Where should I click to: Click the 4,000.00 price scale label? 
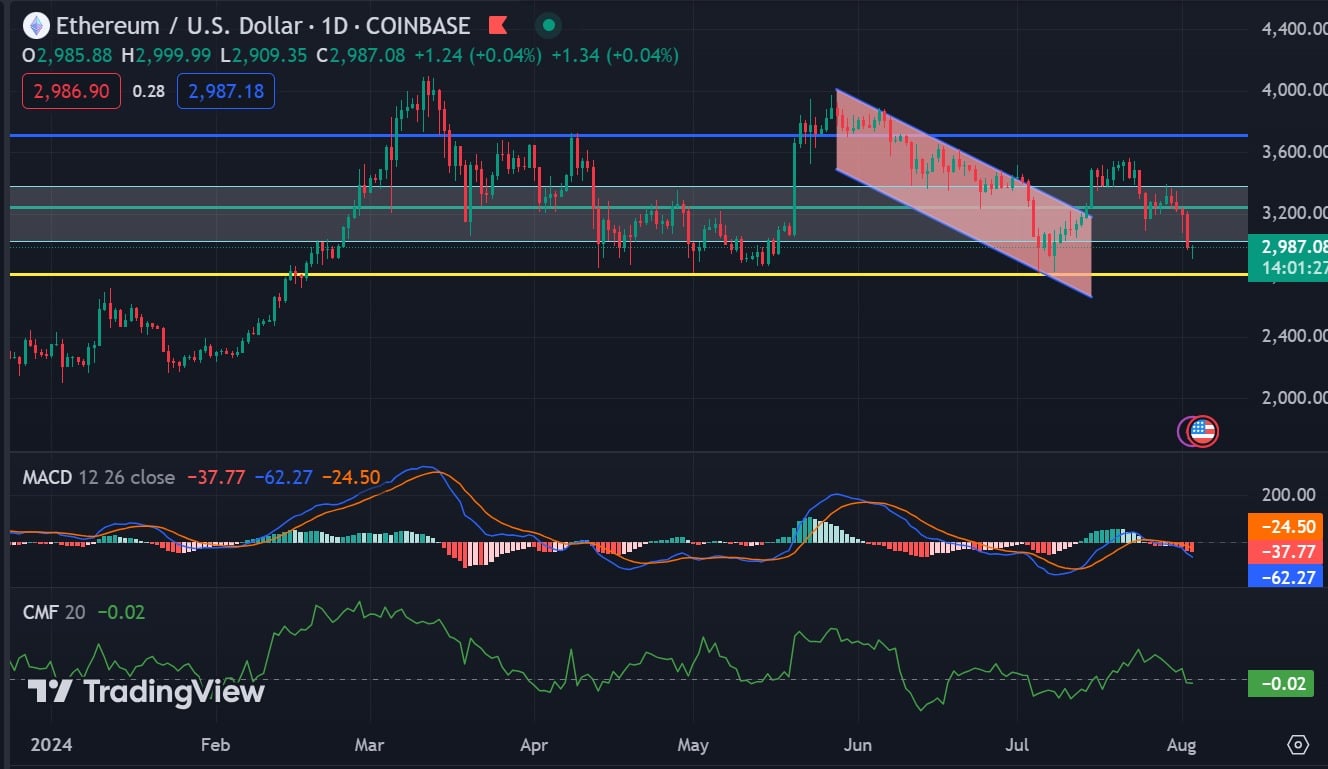pos(1291,90)
